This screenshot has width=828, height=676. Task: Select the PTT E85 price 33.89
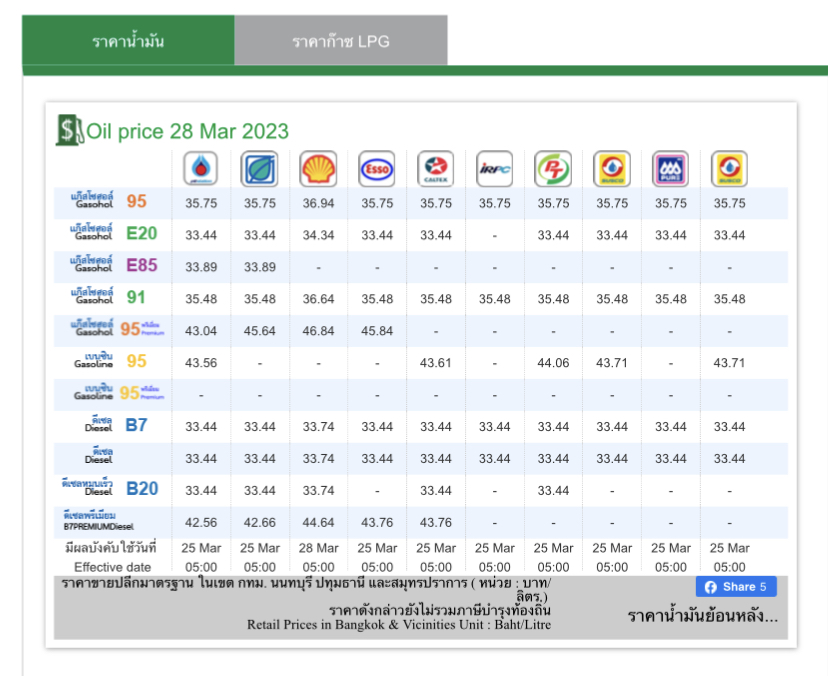point(201,267)
